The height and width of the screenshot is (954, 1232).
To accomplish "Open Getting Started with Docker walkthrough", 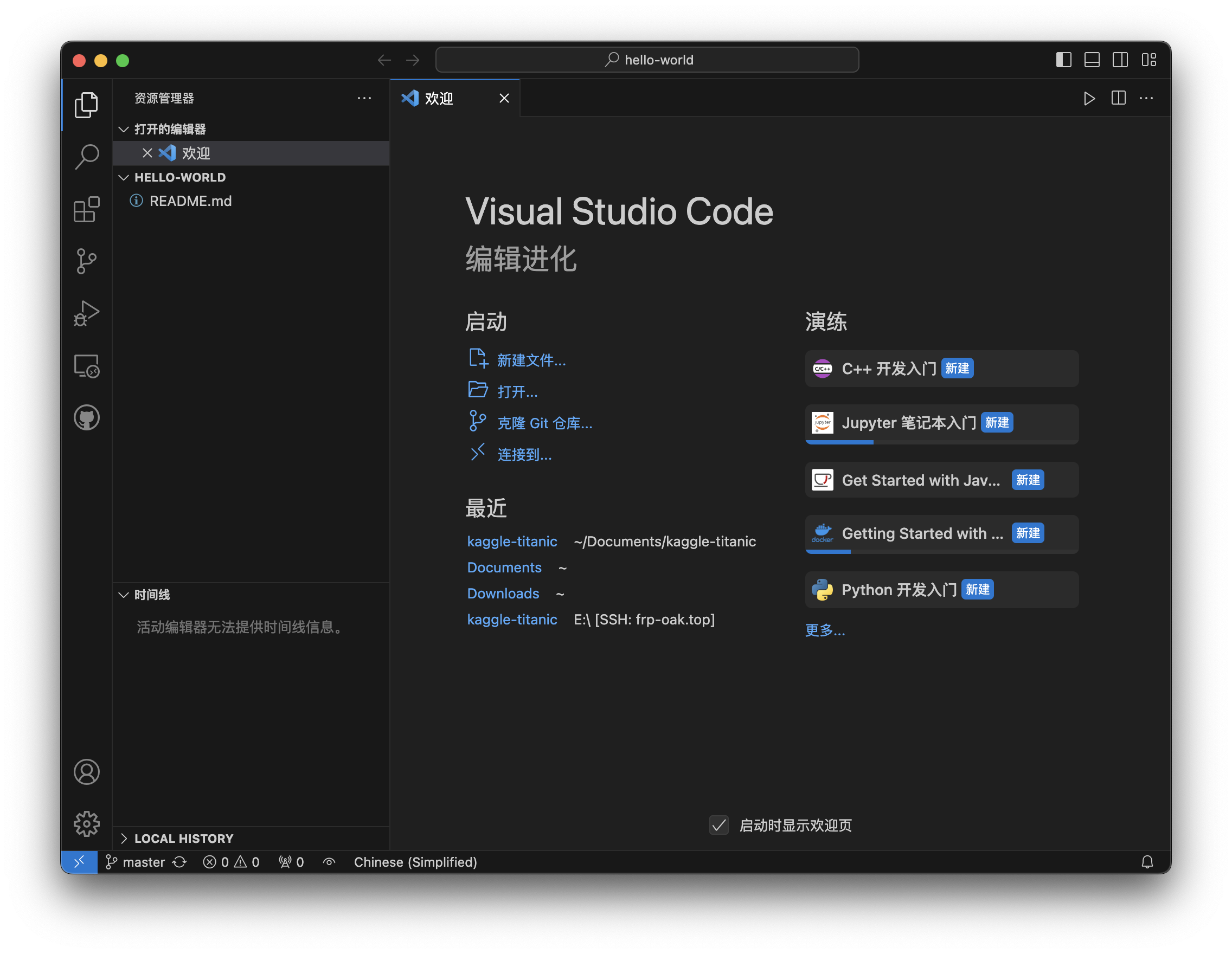I will coord(941,533).
